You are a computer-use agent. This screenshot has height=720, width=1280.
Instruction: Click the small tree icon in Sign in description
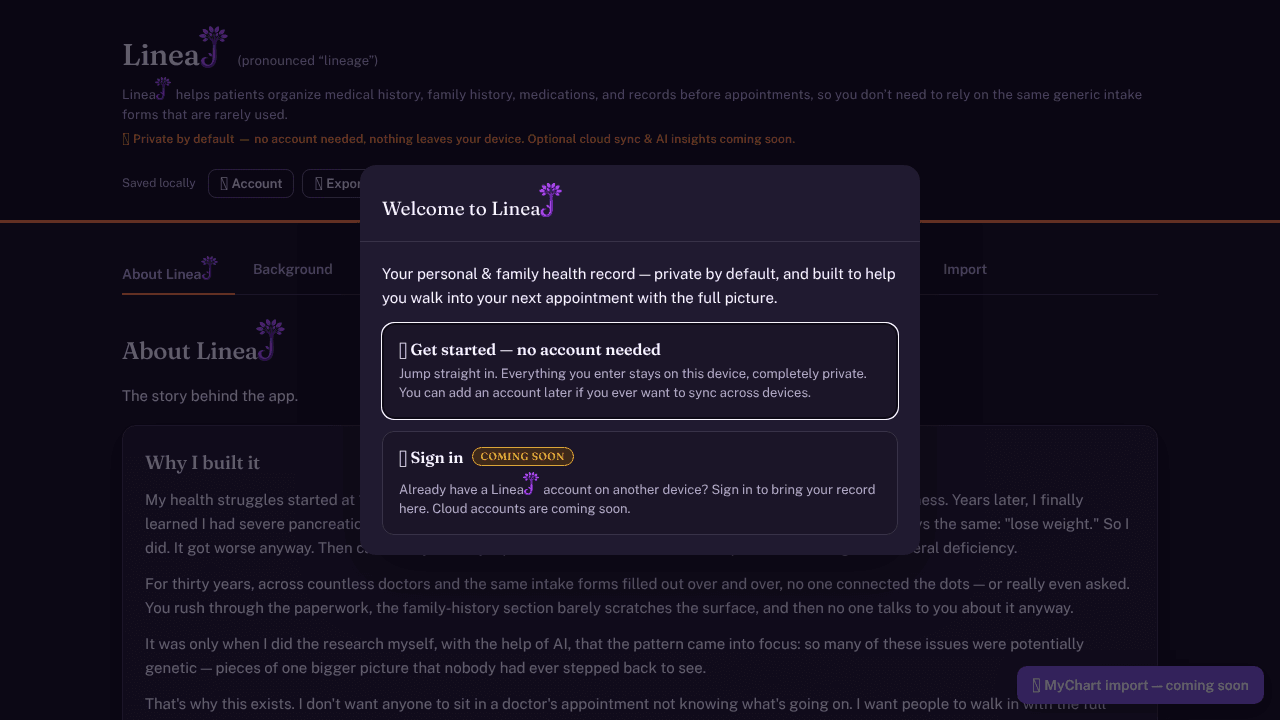pyautogui.click(x=530, y=484)
